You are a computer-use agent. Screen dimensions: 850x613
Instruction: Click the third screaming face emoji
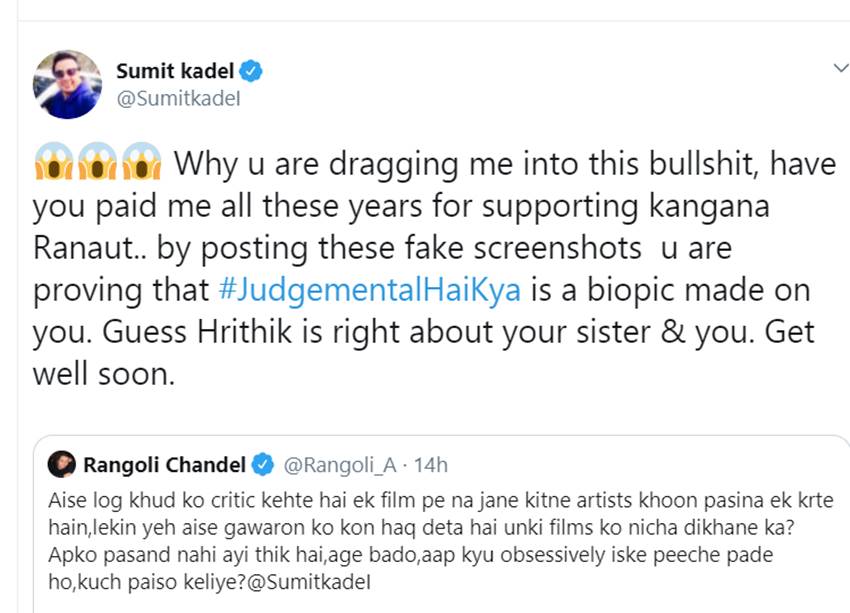(x=142, y=165)
